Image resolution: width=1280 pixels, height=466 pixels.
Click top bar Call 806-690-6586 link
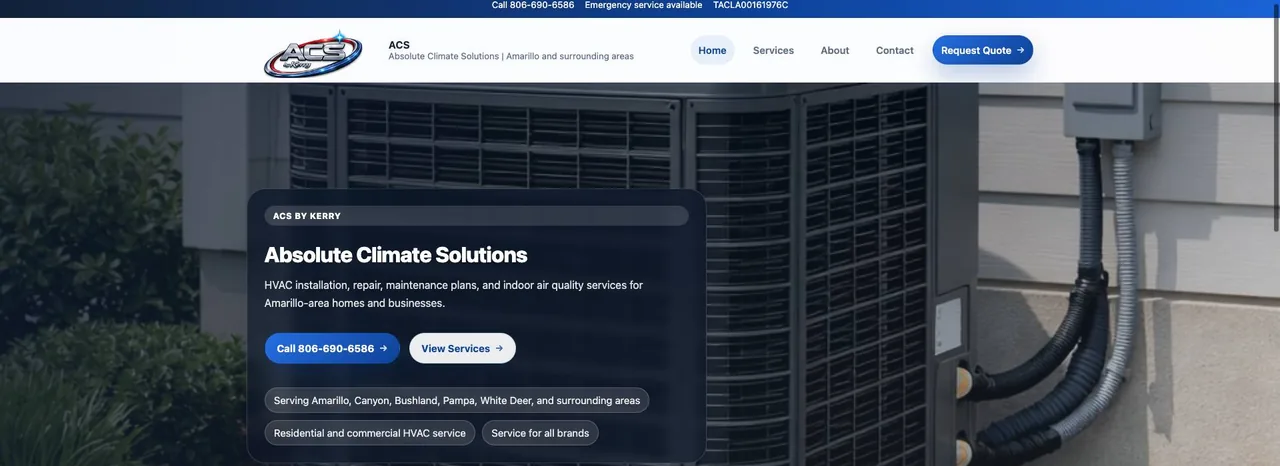(x=533, y=5)
